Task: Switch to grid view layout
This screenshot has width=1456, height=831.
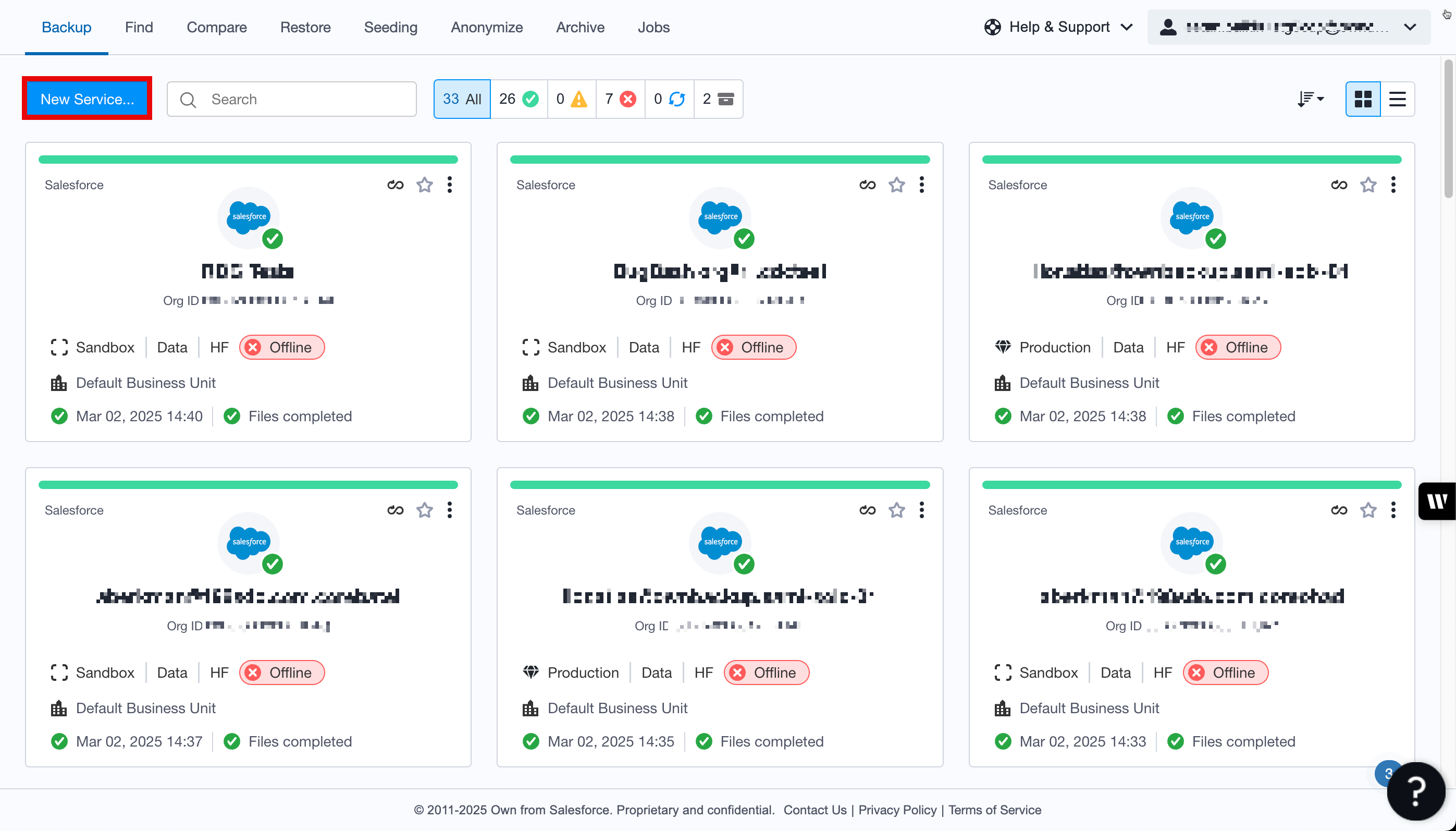Action: click(x=1362, y=99)
